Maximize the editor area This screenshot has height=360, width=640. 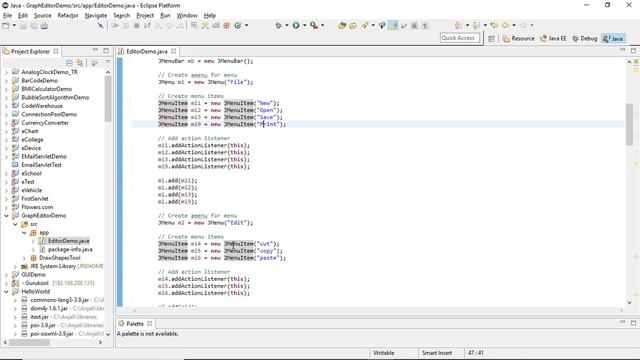click(633, 51)
